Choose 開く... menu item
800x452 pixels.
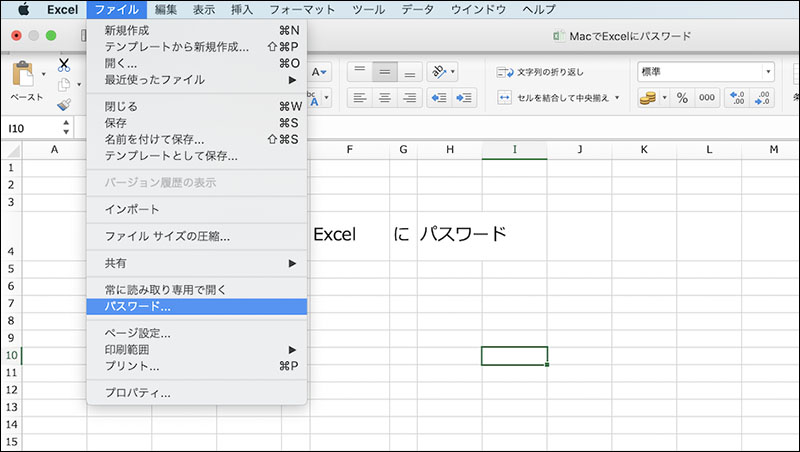[197, 63]
